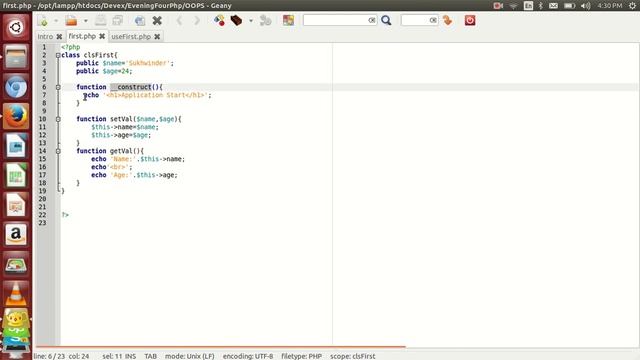Open VLC media player from the dock
The height and width of the screenshot is (360, 640).
[x=16, y=293]
